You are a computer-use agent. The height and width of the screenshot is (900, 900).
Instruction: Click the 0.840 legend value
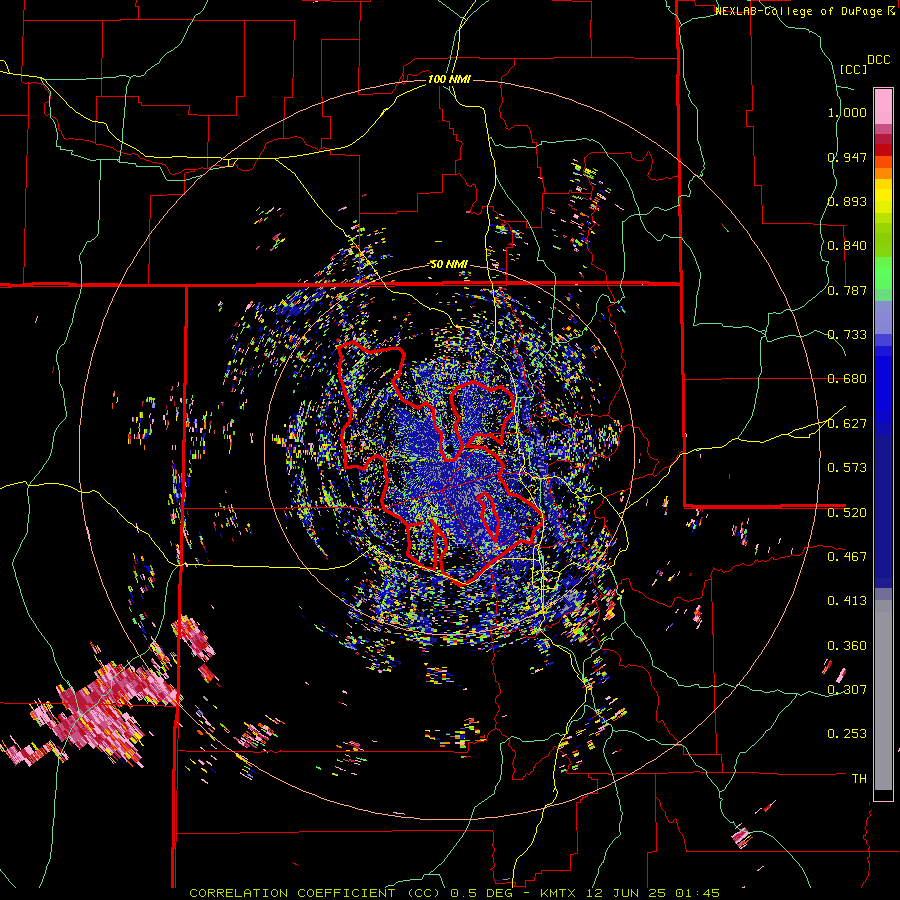tap(847, 246)
